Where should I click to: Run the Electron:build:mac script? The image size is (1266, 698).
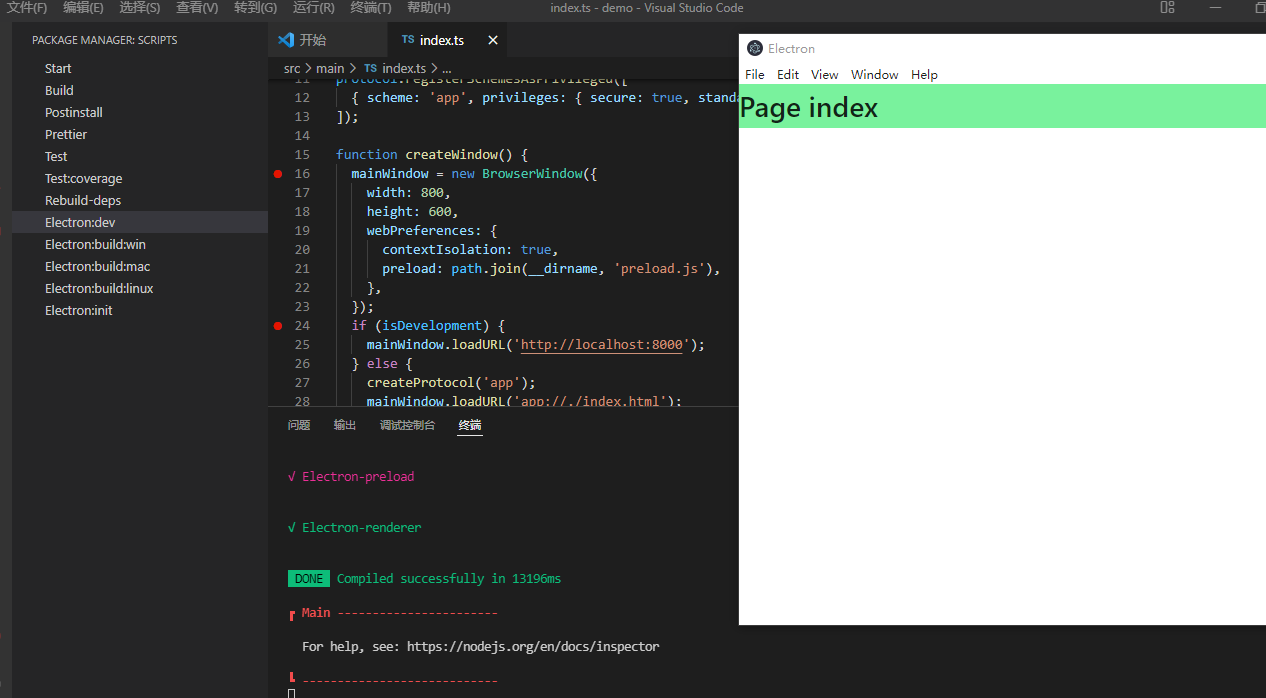(x=97, y=266)
